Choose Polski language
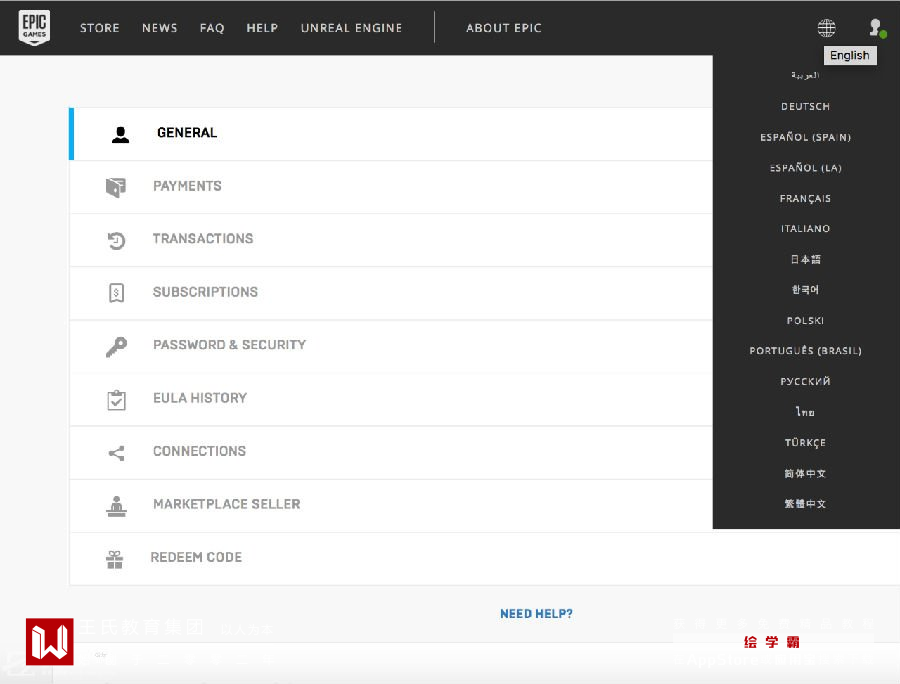Viewport: 900px width, 684px height. coord(805,320)
